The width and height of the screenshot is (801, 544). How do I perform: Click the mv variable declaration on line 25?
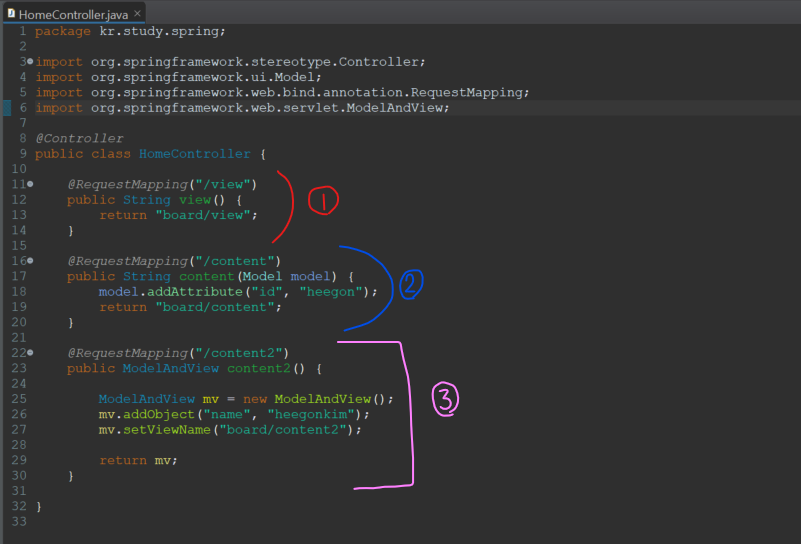pos(210,399)
